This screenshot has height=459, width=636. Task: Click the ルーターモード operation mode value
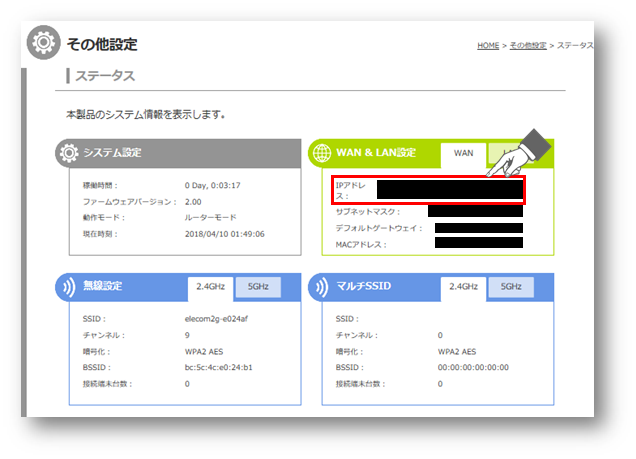(x=211, y=218)
